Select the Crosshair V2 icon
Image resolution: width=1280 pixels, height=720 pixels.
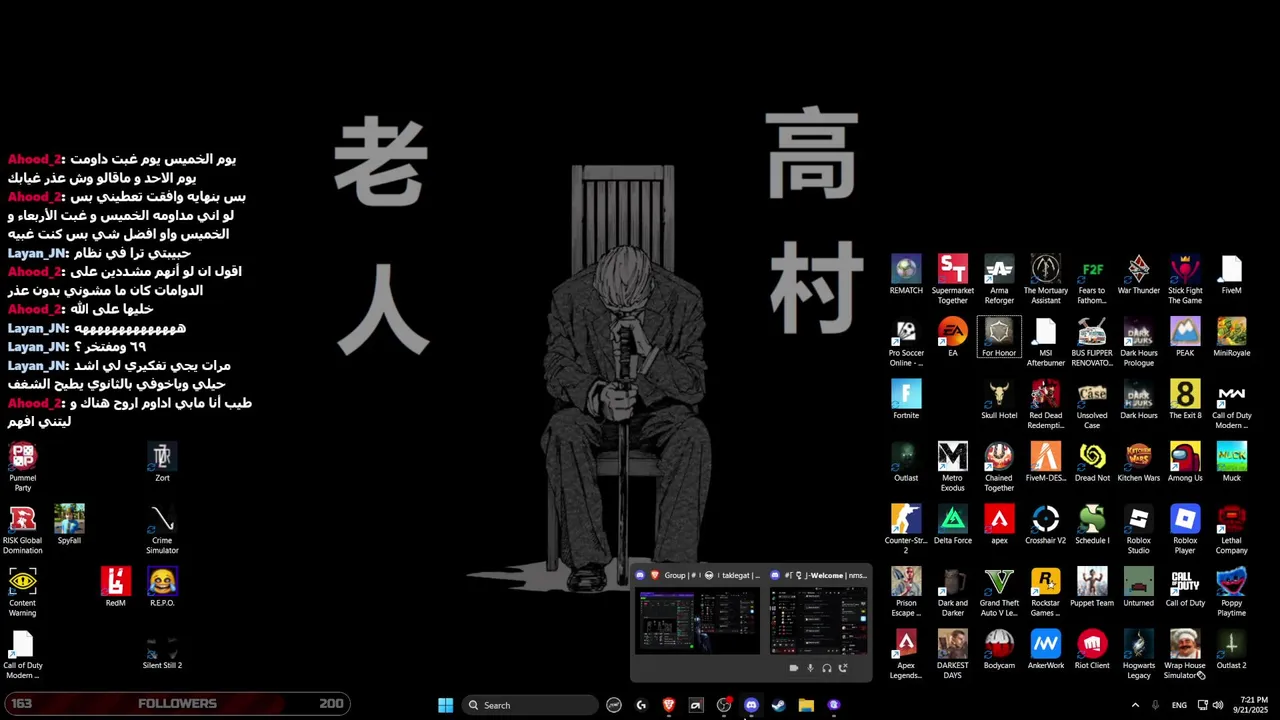(1045, 525)
